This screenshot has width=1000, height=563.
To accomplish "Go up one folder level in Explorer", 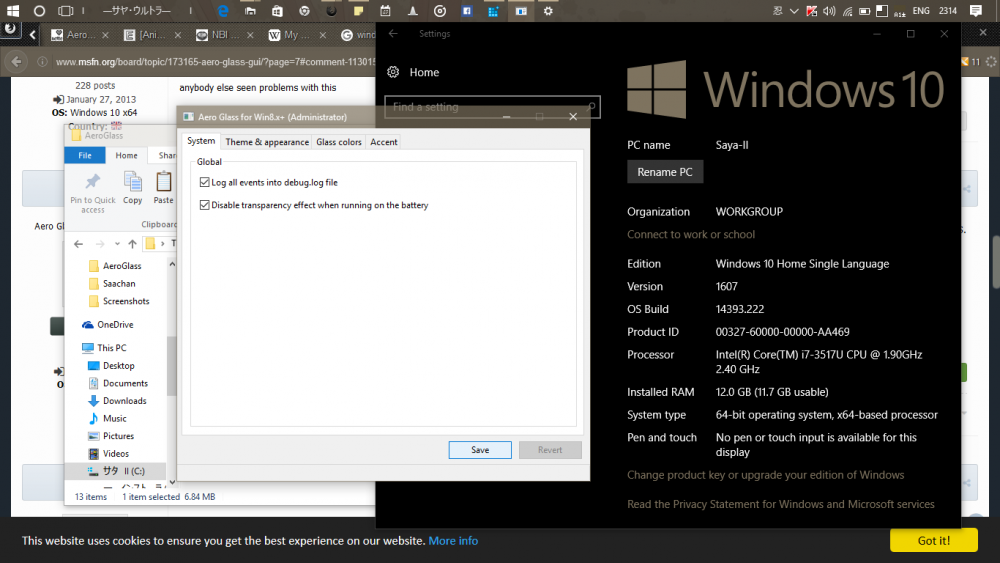I will pos(132,244).
